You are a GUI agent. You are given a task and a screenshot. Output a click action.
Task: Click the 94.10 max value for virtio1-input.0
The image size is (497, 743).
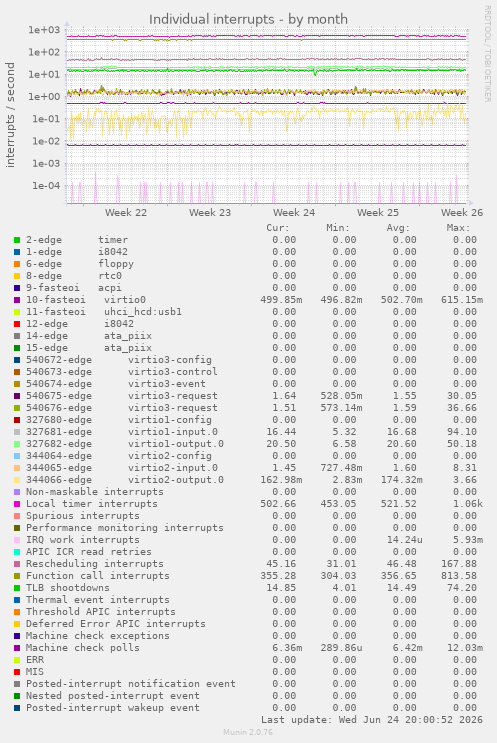coord(462,432)
